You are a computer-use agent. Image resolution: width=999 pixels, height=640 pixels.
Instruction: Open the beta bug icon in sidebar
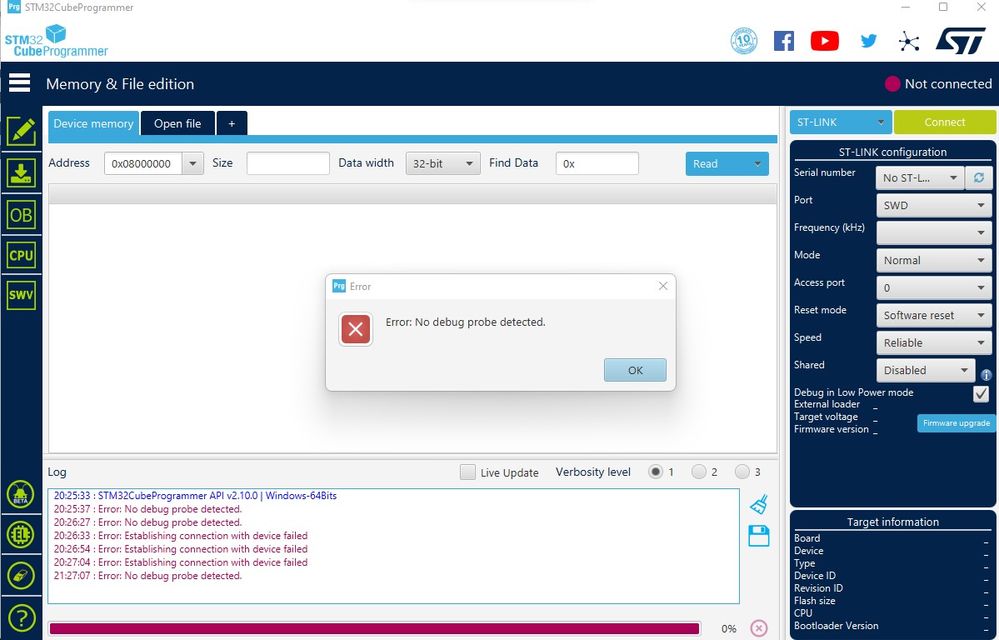20,494
